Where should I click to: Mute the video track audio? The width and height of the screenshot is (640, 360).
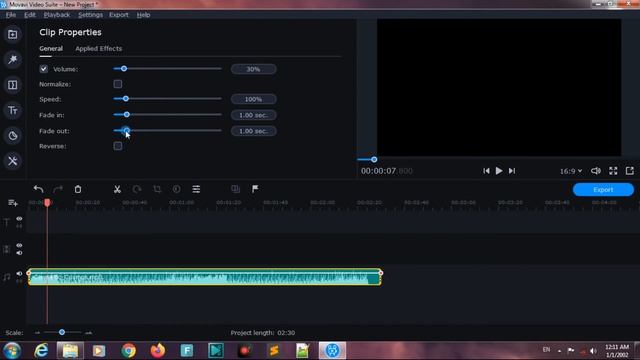pyautogui.click(x=19, y=253)
